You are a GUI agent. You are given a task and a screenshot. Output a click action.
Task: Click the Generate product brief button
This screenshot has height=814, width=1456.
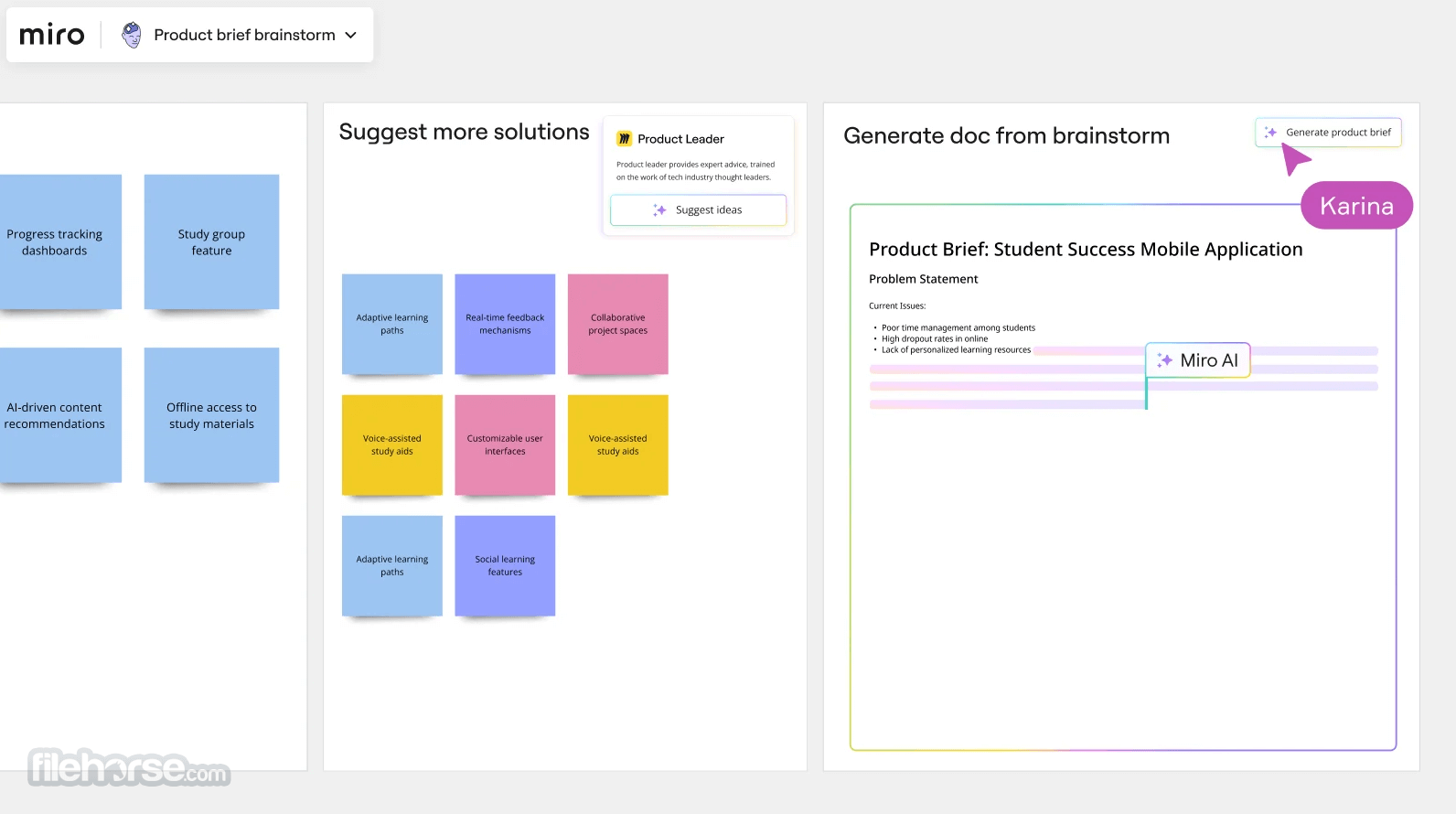pyautogui.click(x=1328, y=133)
